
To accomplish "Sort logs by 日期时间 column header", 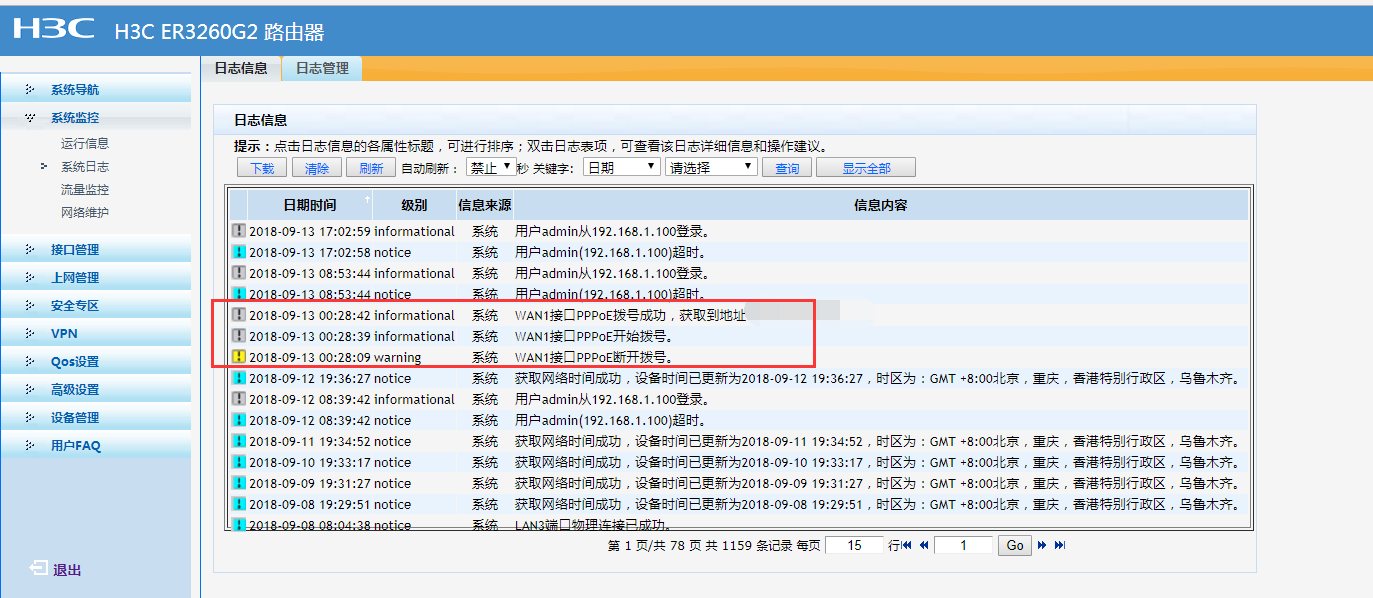I will (x=310, y=205).
